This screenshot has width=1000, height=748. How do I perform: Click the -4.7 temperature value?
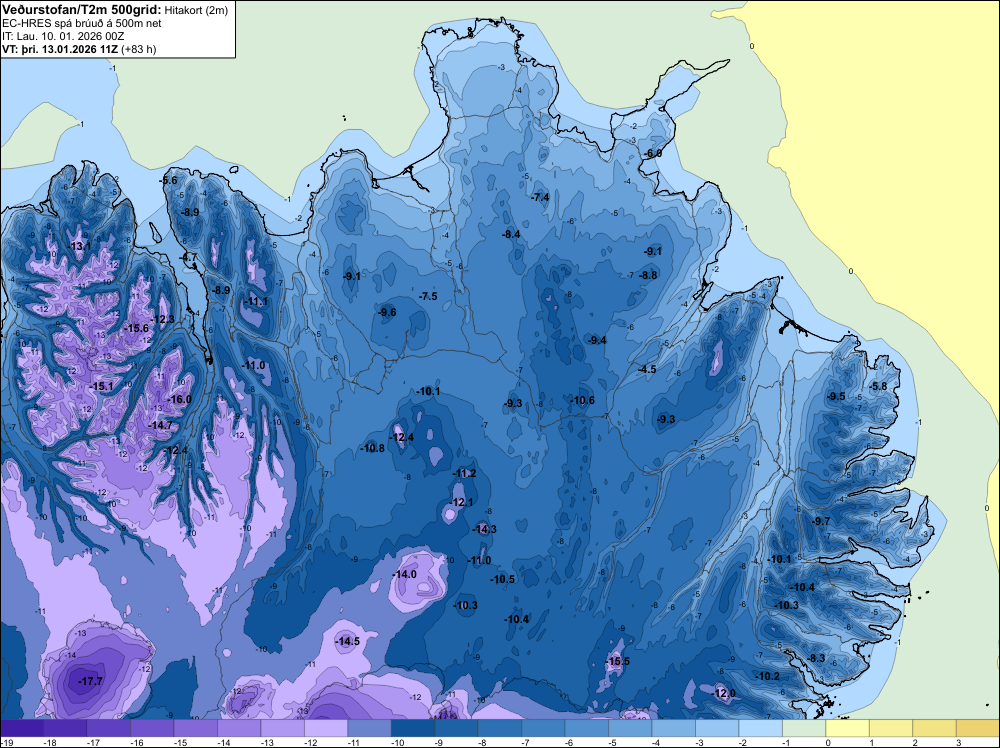pyautogui.click(x=189, y=257)
